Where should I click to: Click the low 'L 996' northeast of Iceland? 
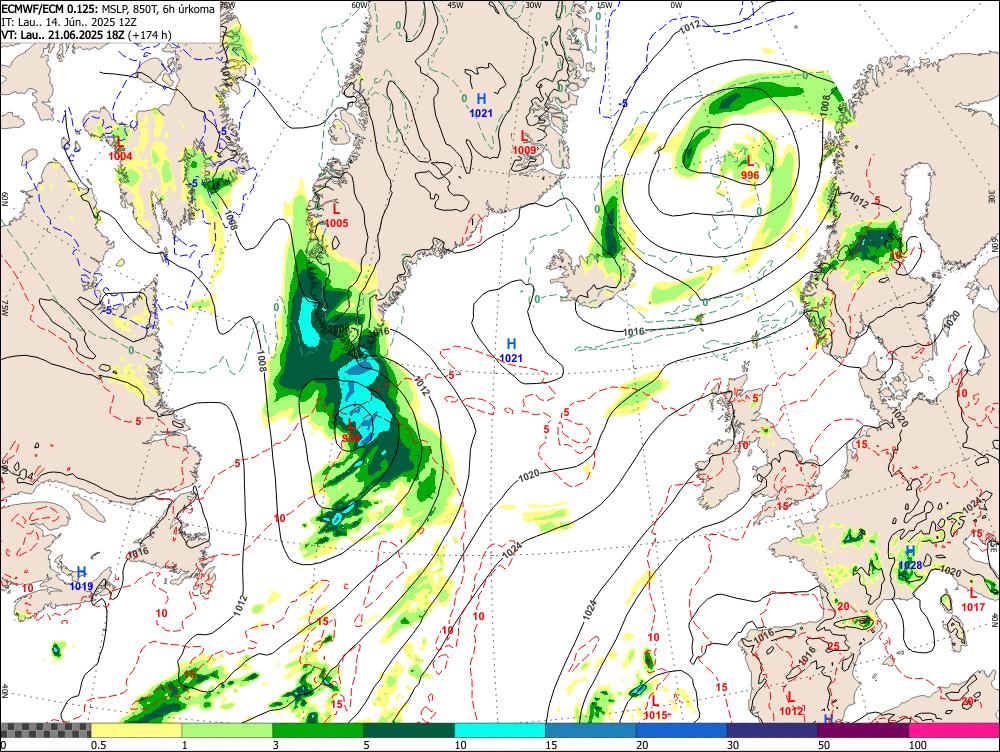click(750, 168)
